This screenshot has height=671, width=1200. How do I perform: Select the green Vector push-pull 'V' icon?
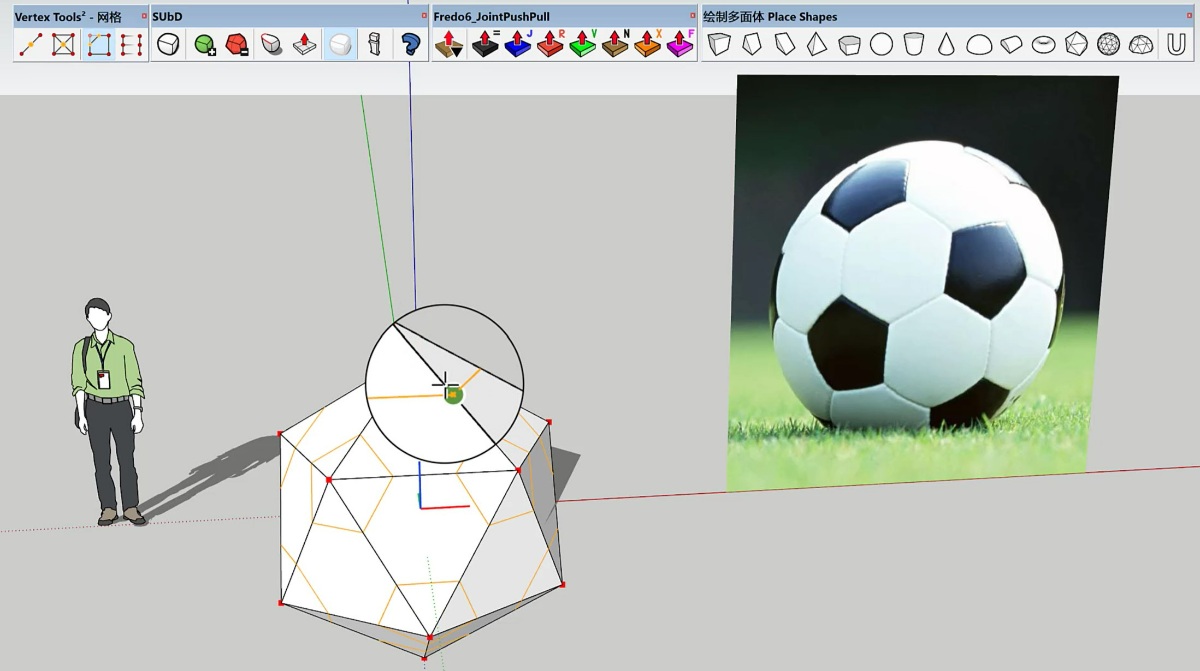point(583,44)
